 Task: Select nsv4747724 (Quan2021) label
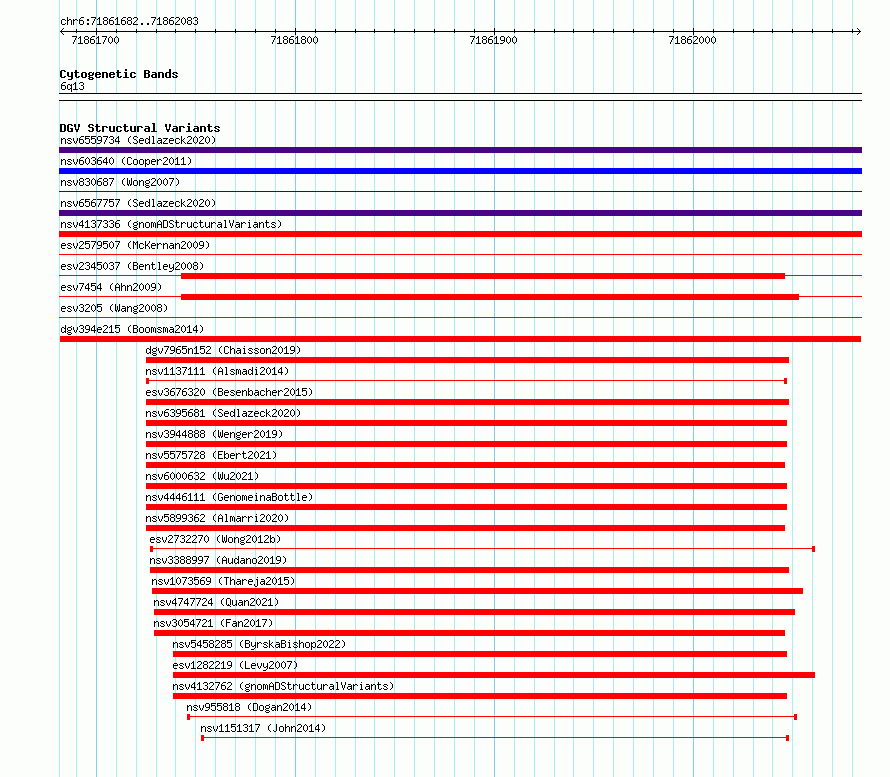[216, 602]
